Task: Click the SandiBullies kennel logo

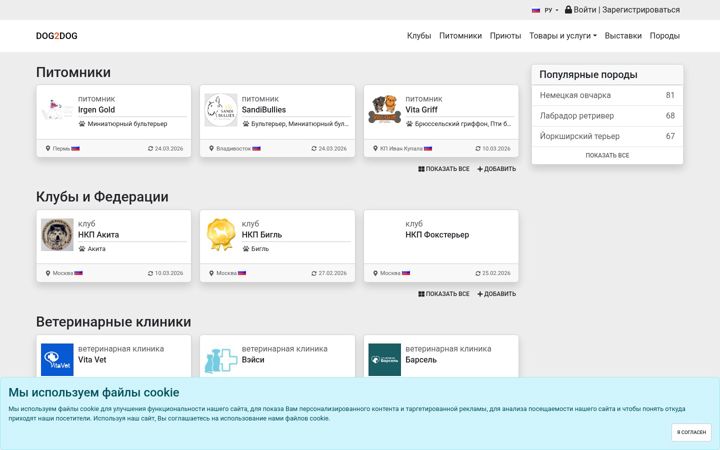Action: point(221,110)
